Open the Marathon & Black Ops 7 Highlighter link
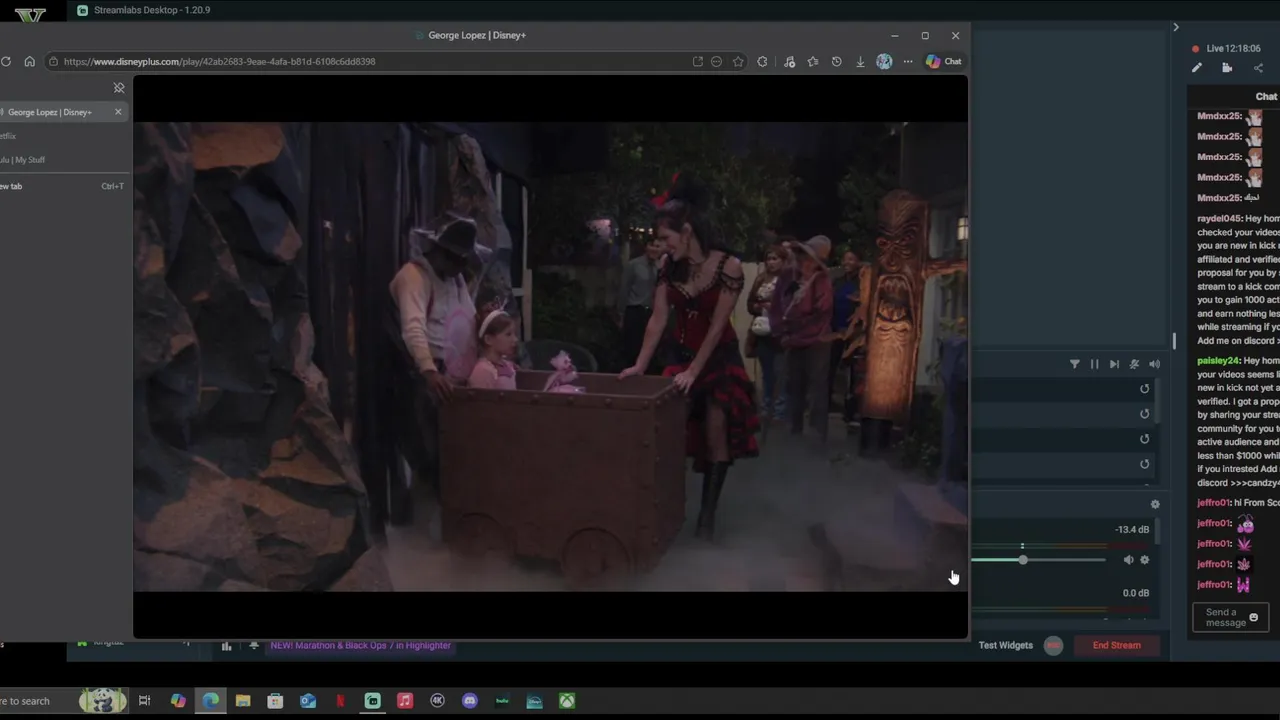 point(361,646)
